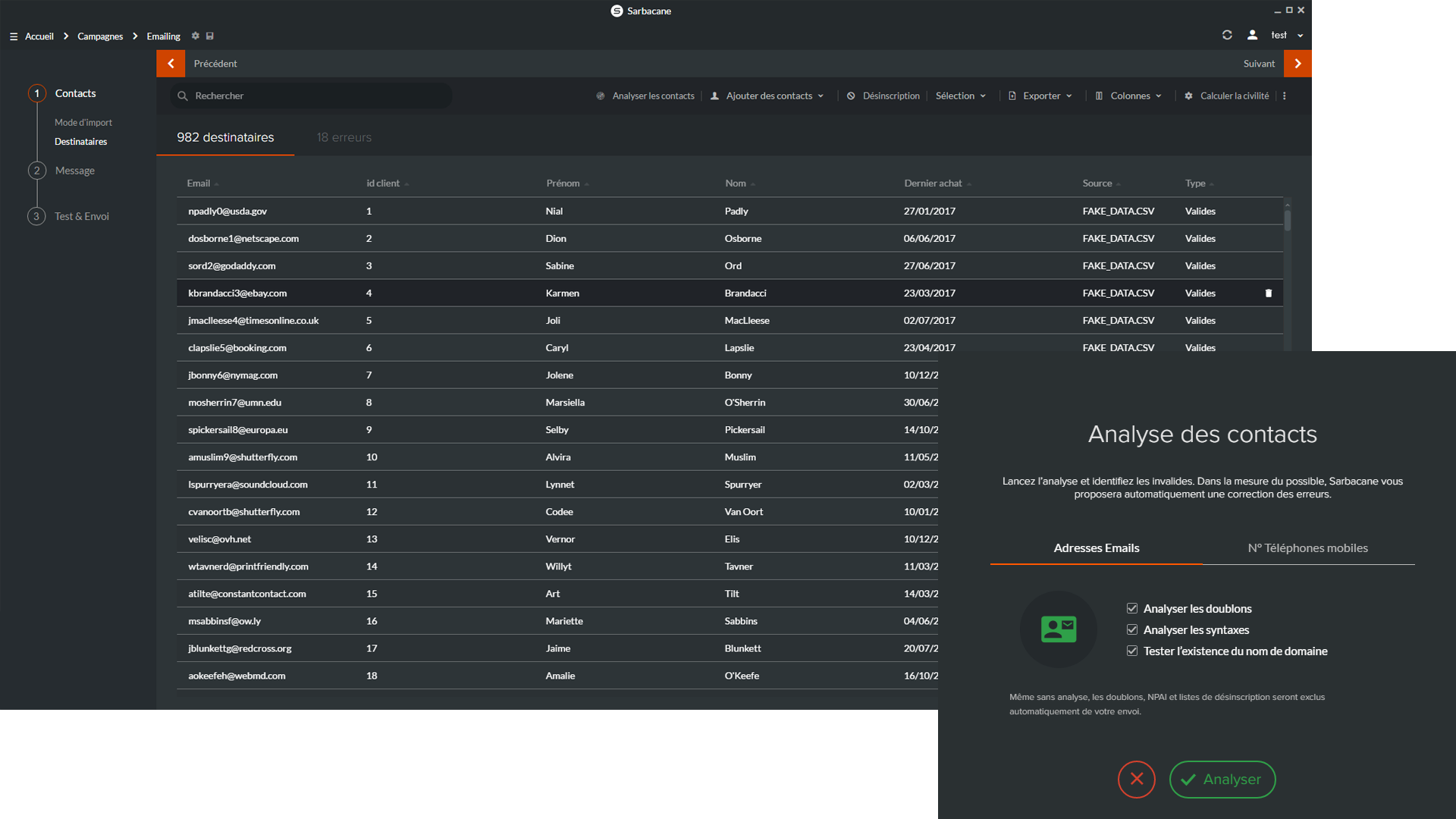Click the refresh sync icon
The width and height of the screenshot is (1456, 819).
[1227, 35]
